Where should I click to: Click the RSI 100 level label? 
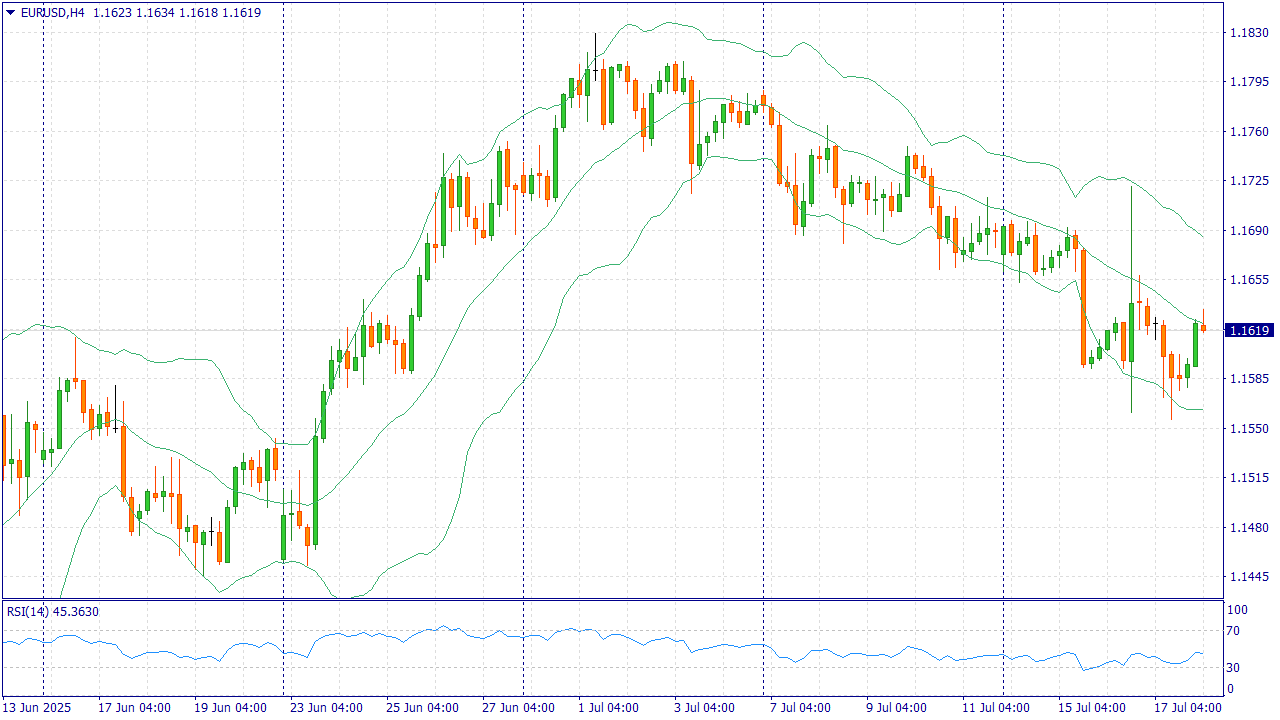click(x=1236, y=610)
